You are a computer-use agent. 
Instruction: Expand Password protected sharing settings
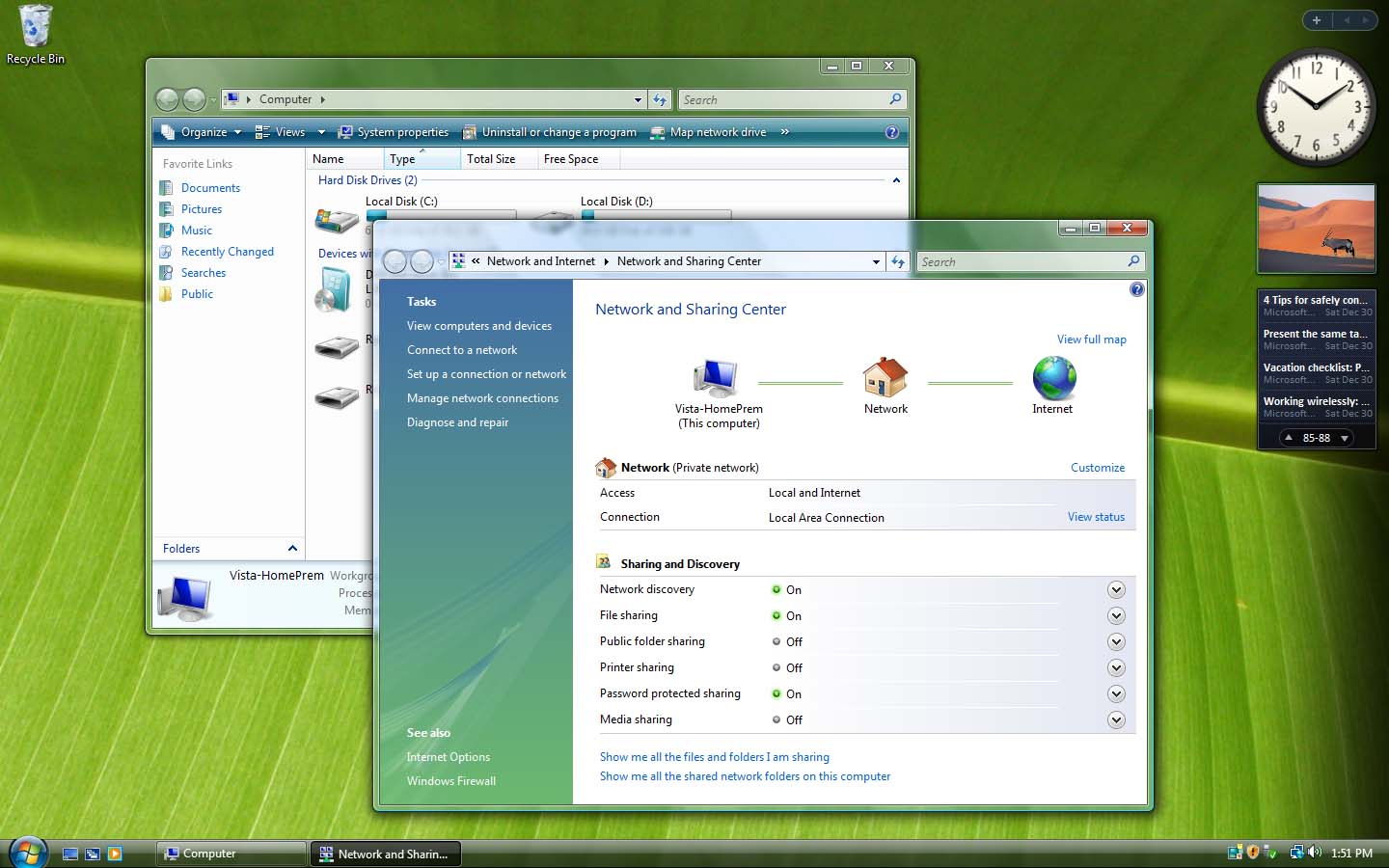[x=1116, y=693]
